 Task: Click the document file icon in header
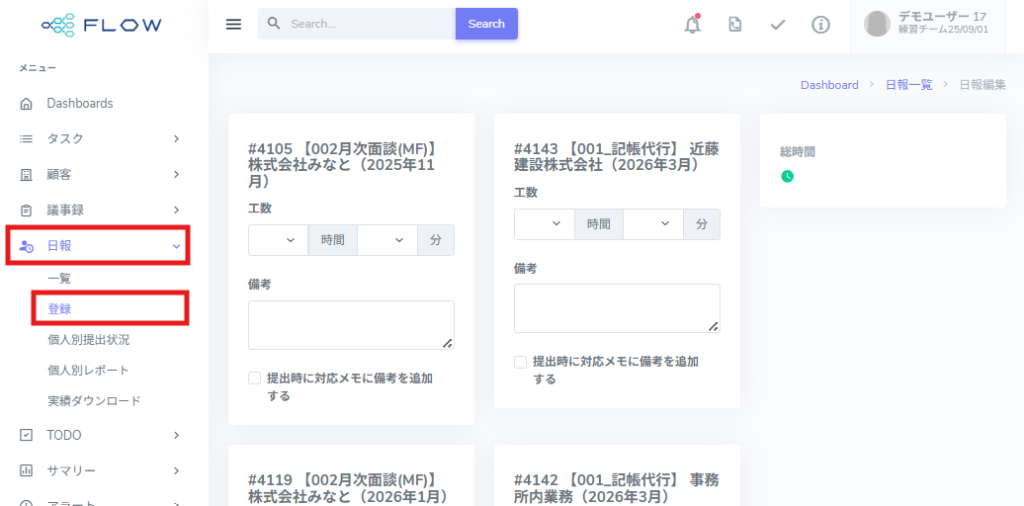point(735,25)
